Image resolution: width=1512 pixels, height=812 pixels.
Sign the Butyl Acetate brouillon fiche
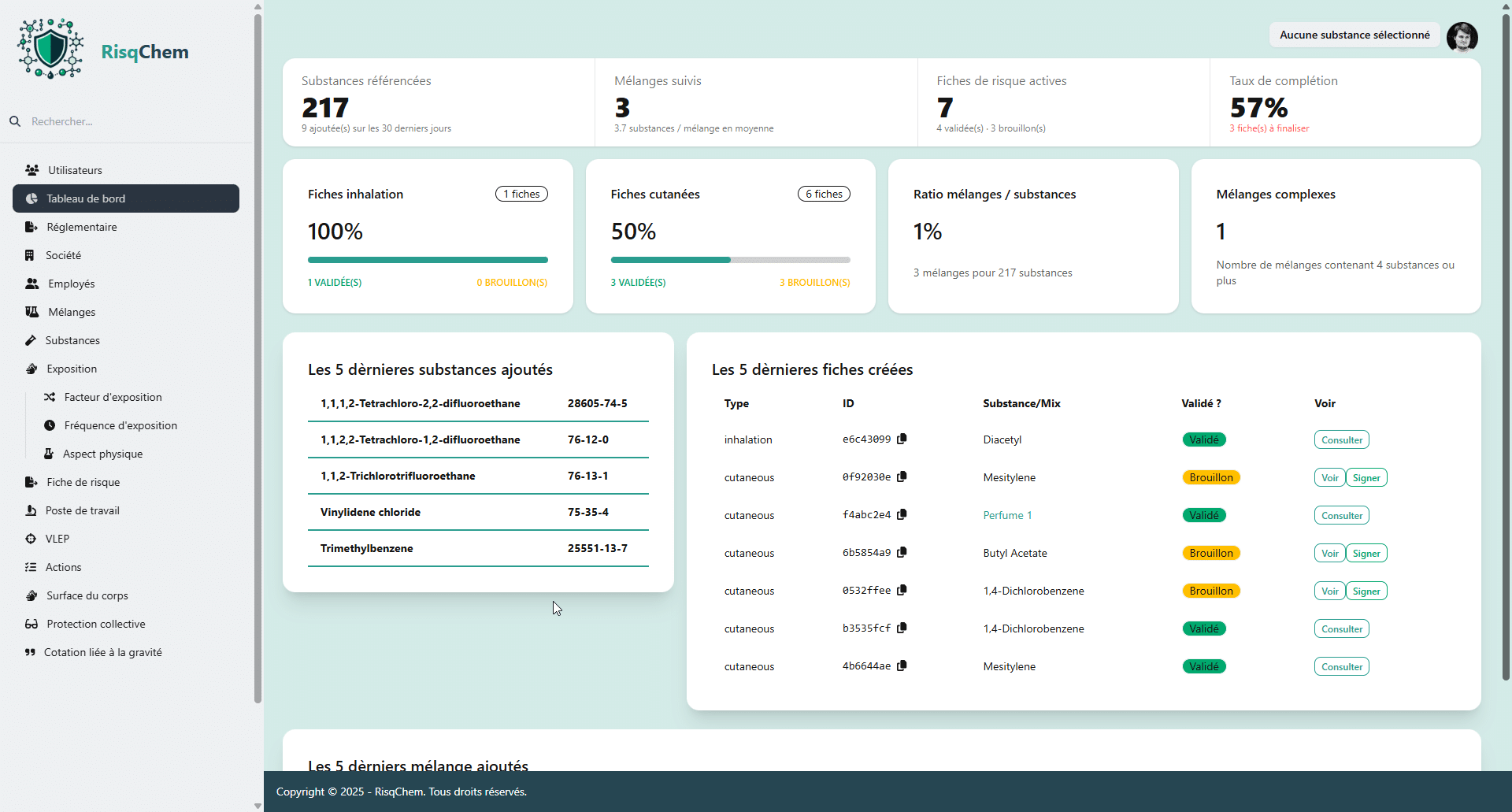pyautogui.click(x=1366, y=553)
